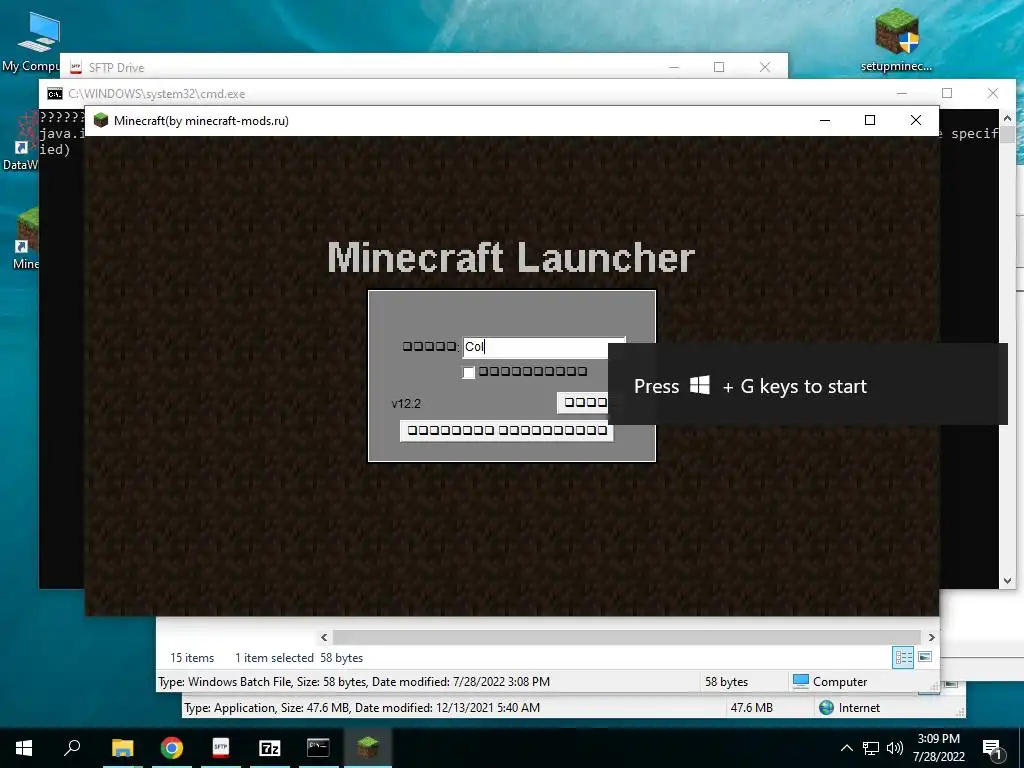Maximize the SFTP Drive window
1024x768 pixels.
click(719, 67)
